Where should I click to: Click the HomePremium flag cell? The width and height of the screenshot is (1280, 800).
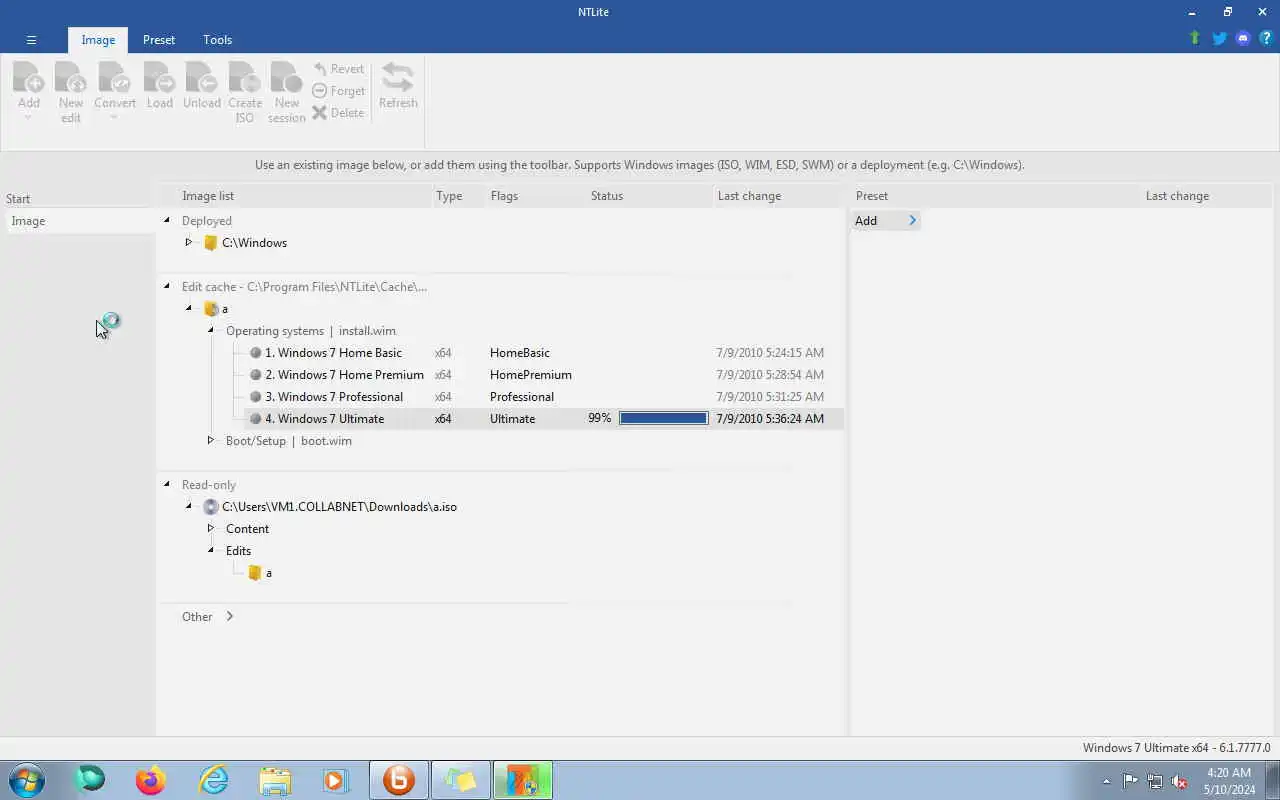(x=531, y=375)
